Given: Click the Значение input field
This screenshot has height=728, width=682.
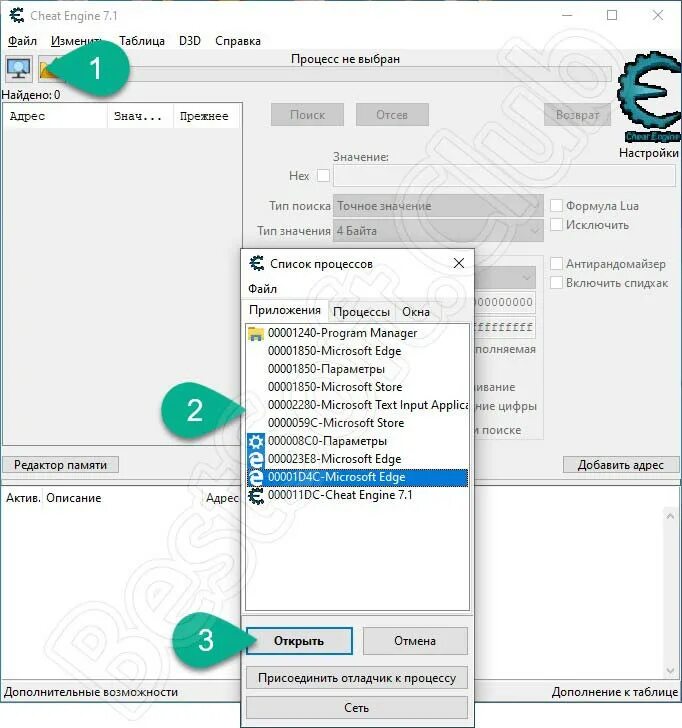Looking at the screenshot, I should (x=504, y=176).
